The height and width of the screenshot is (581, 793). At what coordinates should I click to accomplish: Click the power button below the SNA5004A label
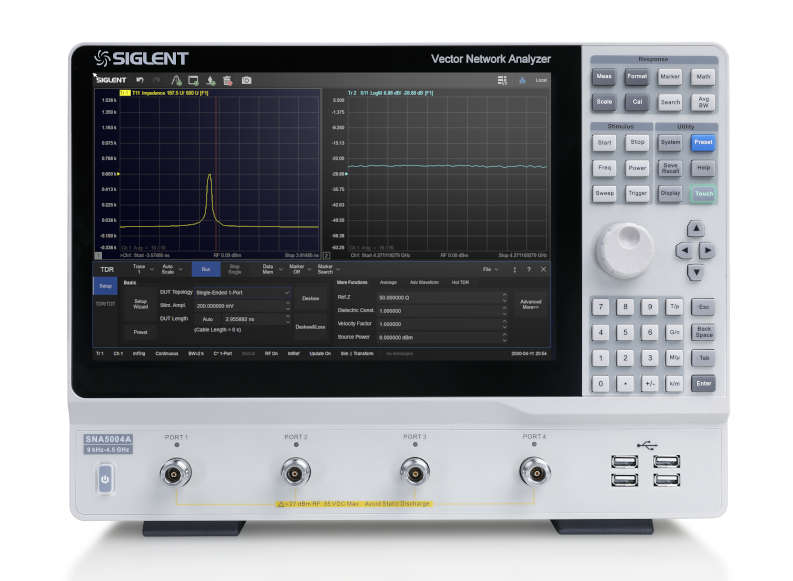[105, 479]
